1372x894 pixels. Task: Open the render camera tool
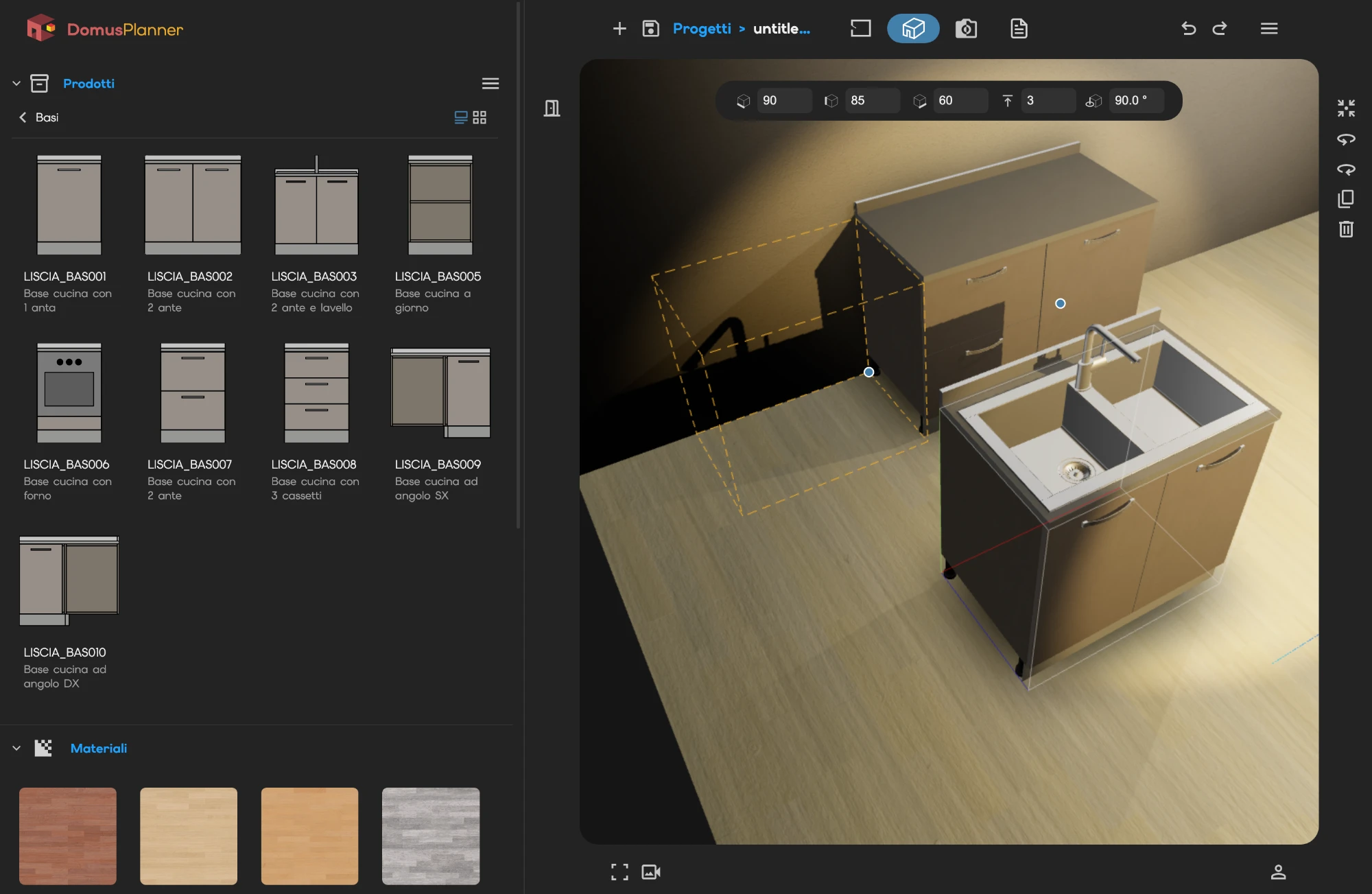click(x=966, y=29)
